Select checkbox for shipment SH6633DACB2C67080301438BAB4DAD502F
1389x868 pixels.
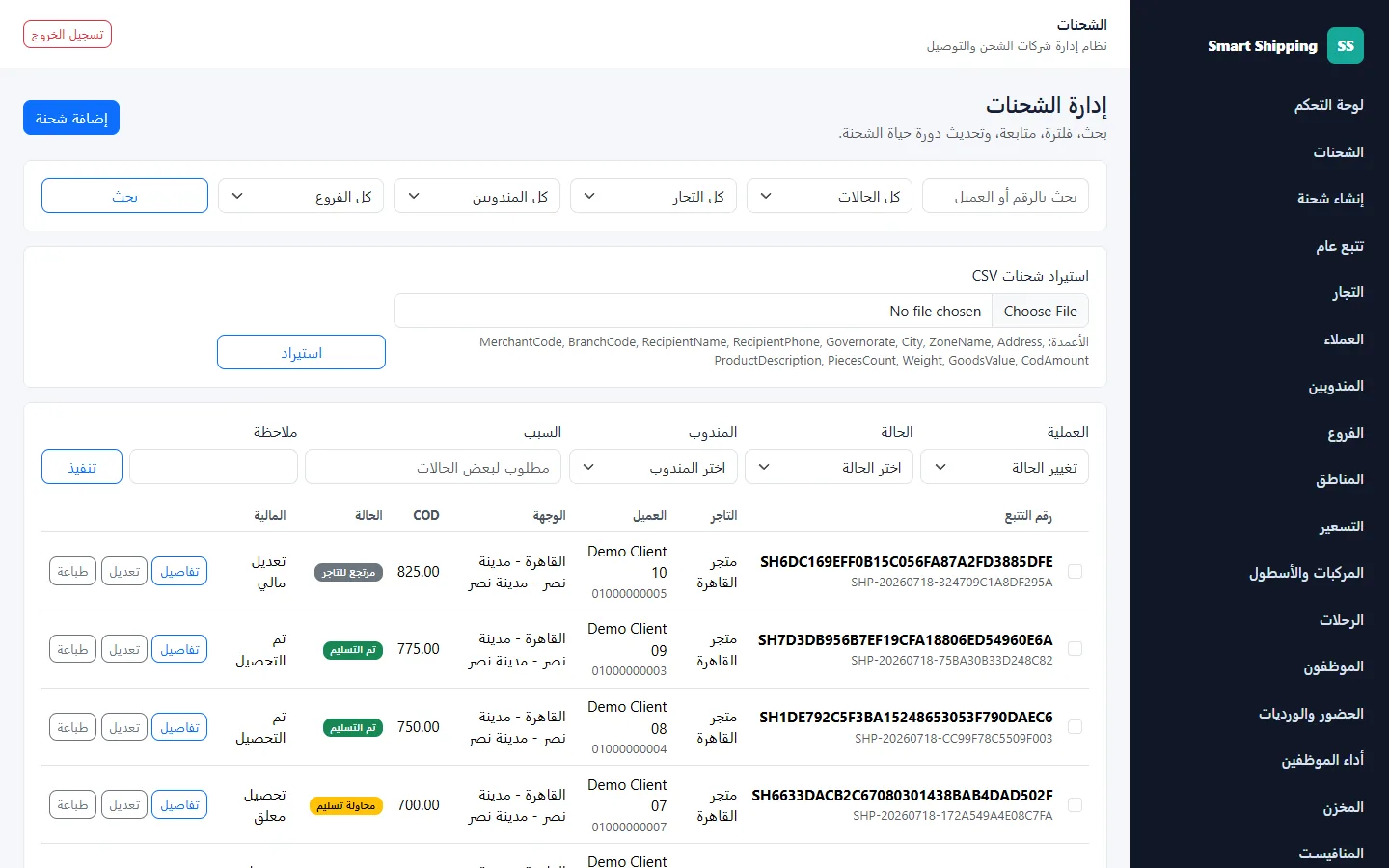pos(1075,804)
